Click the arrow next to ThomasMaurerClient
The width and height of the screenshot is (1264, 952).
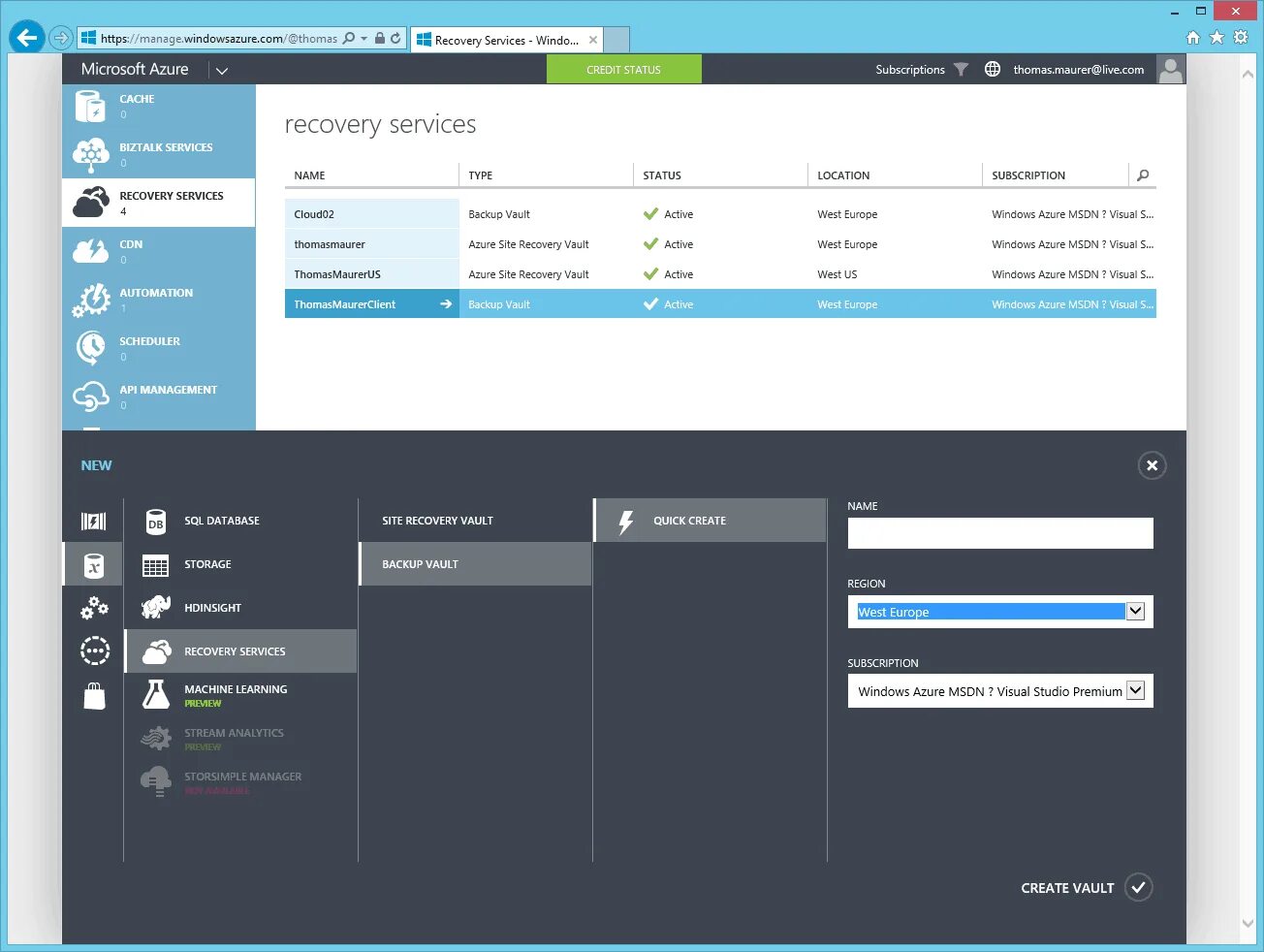pyautogui.click(x=446, y=304)
